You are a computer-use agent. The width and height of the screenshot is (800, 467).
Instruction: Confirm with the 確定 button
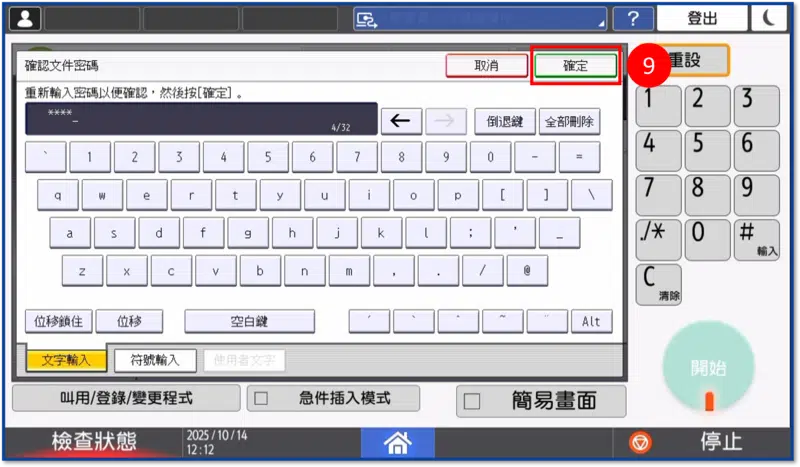(x=576, y=65)
